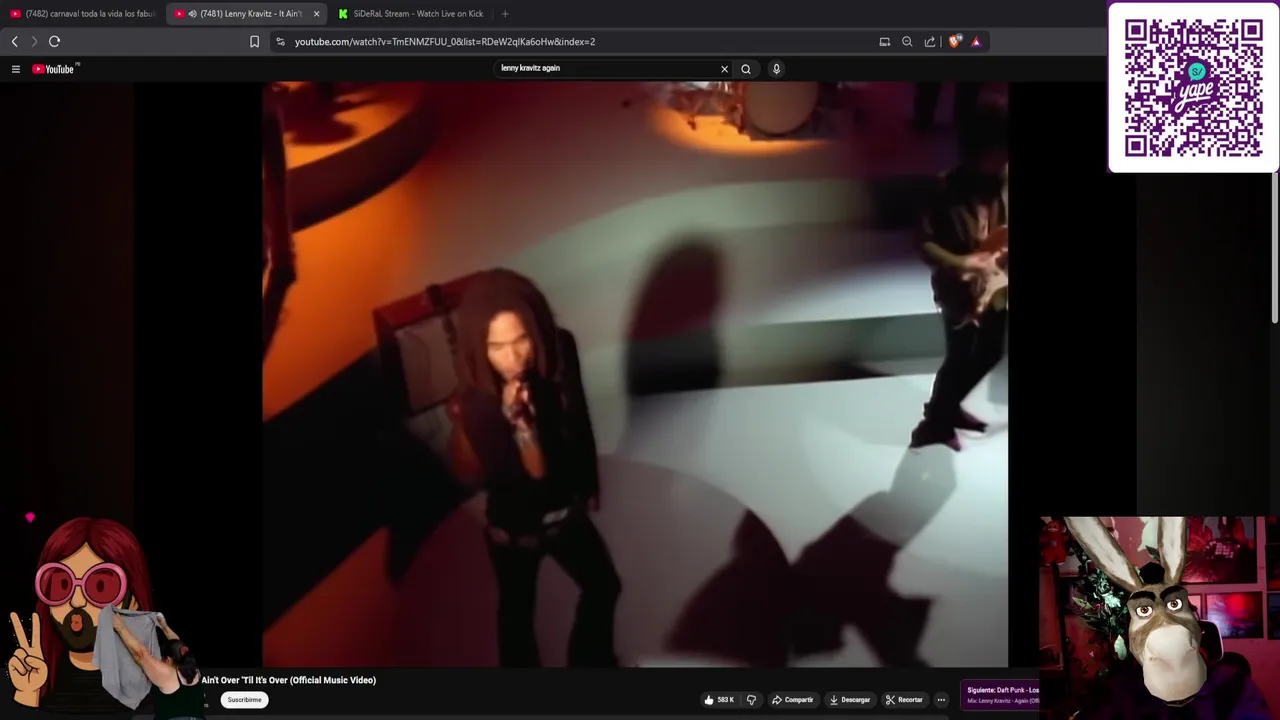Click the video title Ain't Over 'Til It's Over

pyautogui.click(x=288, y=680)
